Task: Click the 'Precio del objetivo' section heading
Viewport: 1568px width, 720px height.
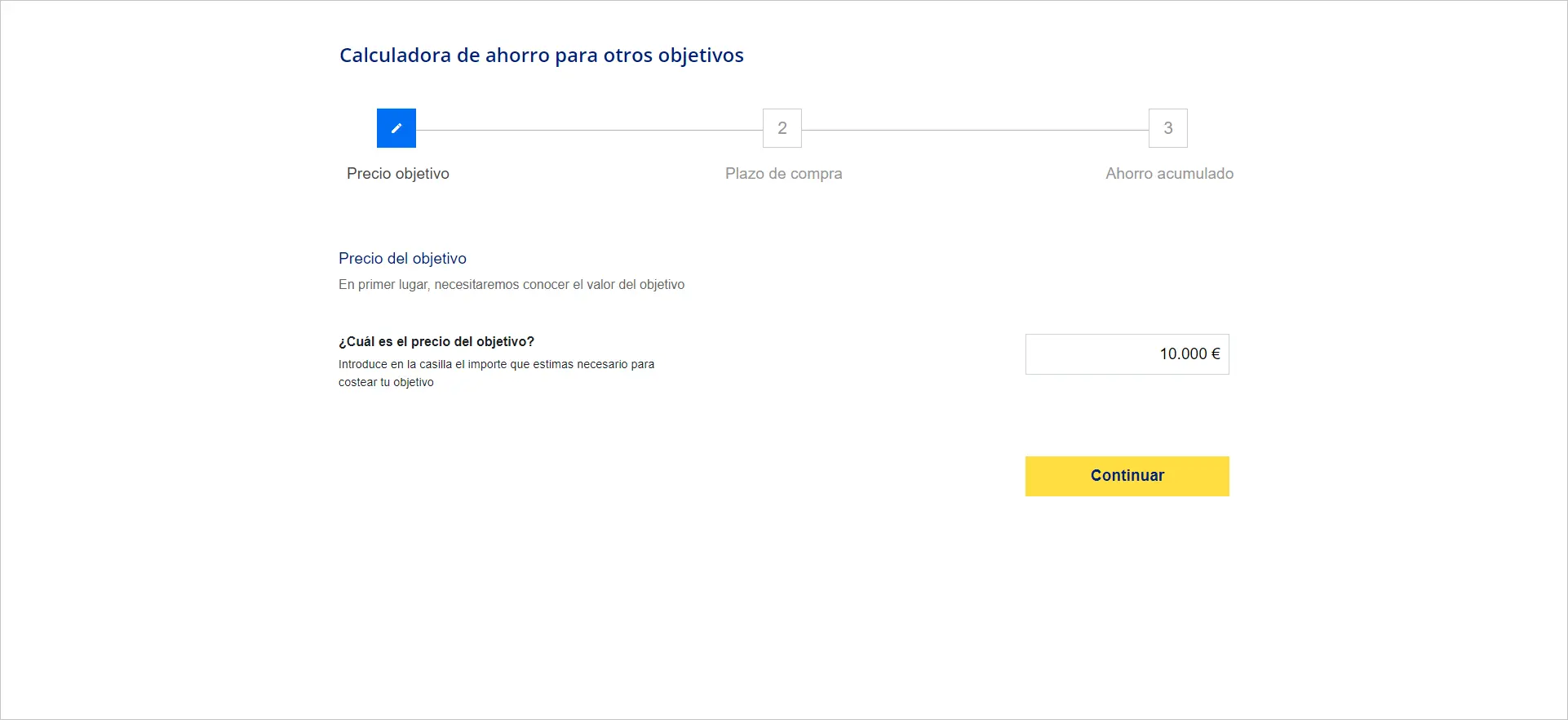Action: coord(402,259)
